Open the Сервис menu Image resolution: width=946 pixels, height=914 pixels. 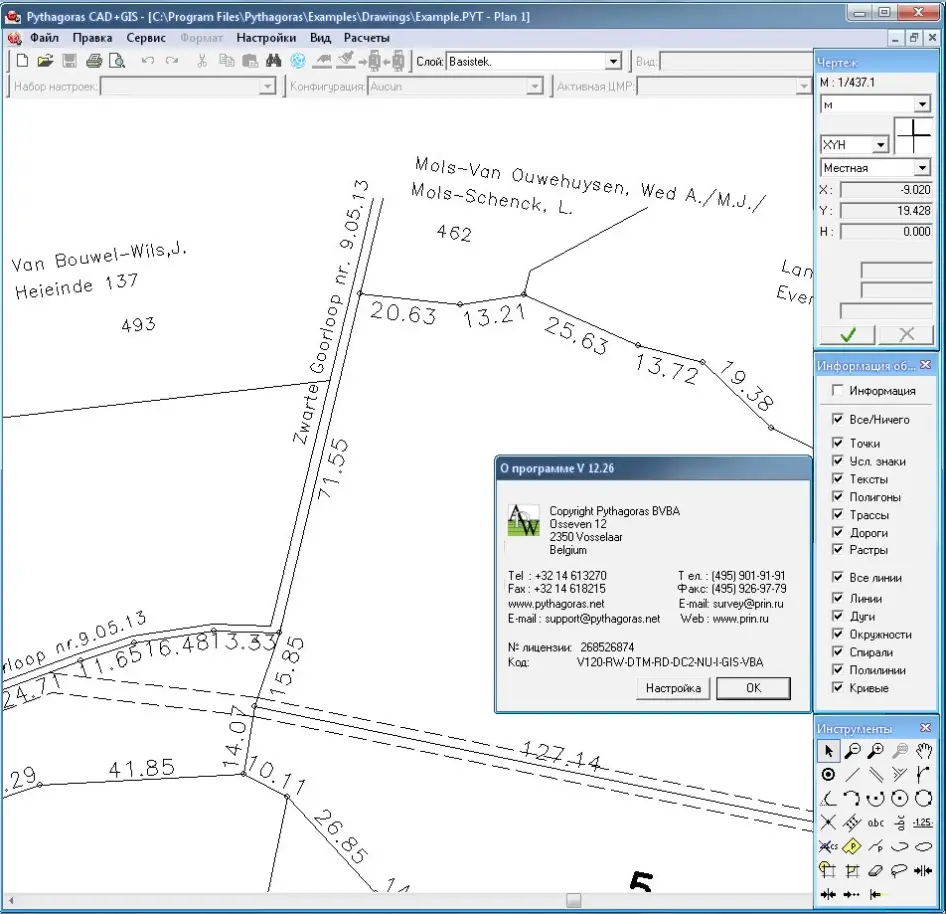click(x=146, y=37)
